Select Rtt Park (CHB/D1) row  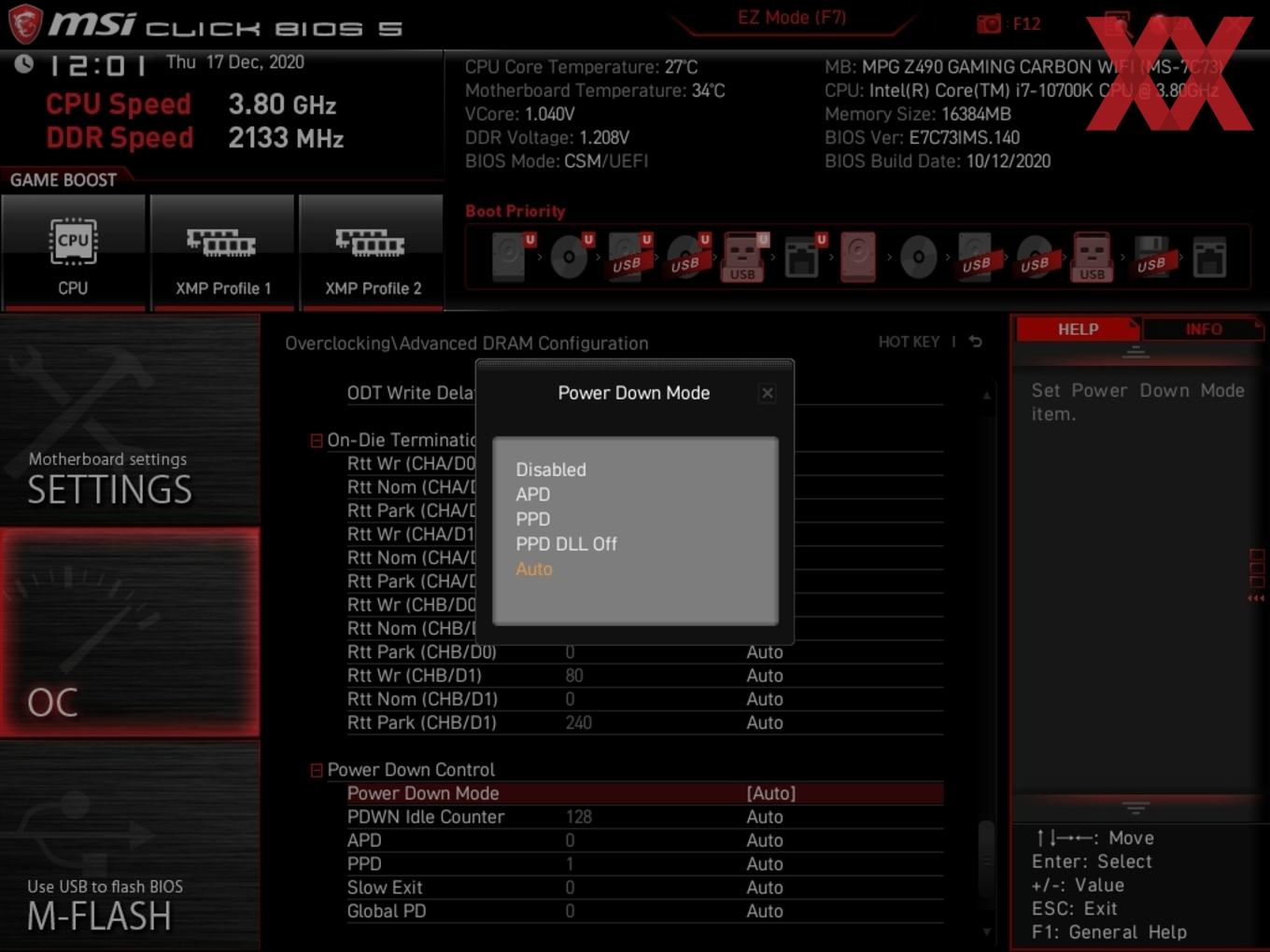point(644,722)
